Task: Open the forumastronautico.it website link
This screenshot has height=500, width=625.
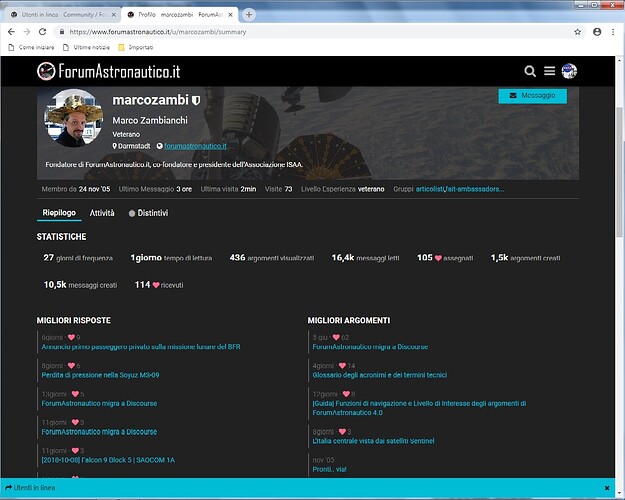Action: [x=195, y=146]
